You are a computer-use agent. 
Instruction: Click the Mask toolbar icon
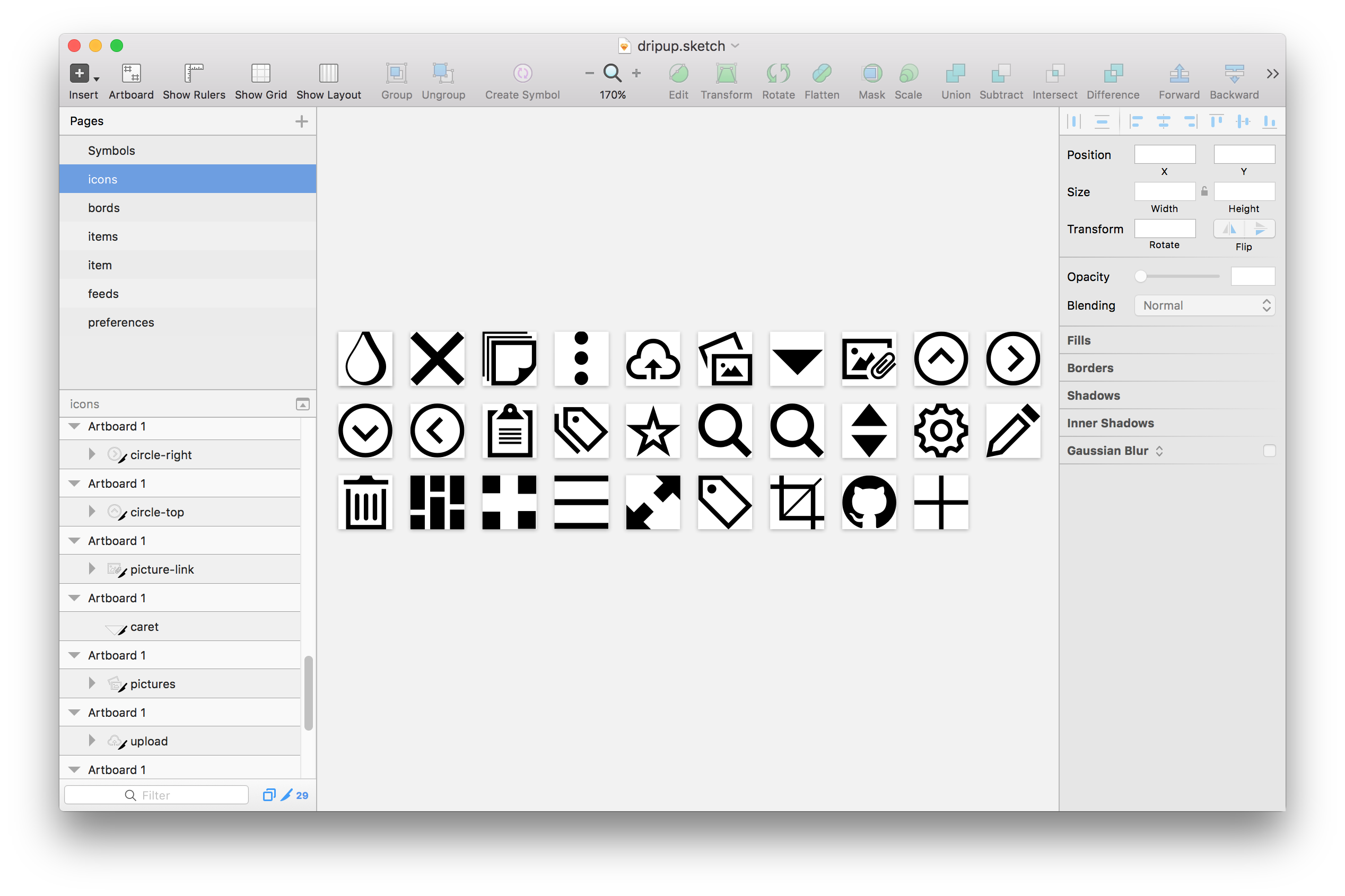click(x=871, y=74)
